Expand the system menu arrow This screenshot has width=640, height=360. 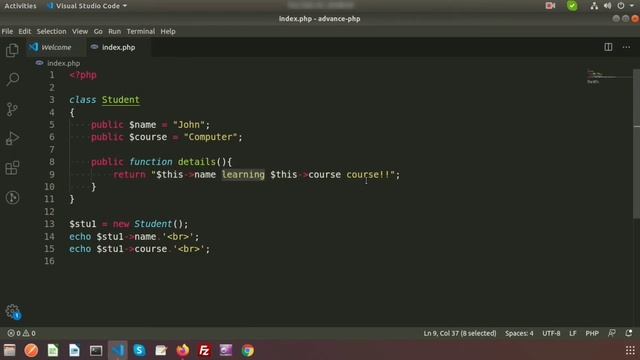pos(631,6)
